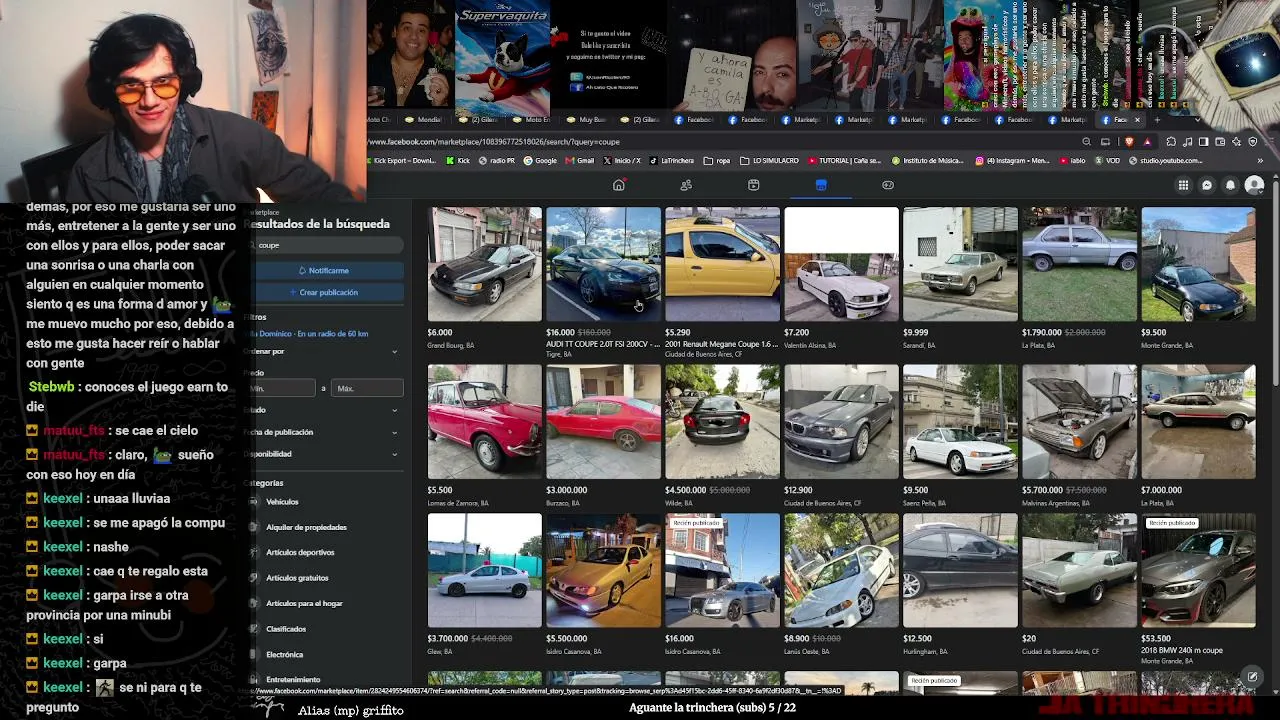The width and height of the screenshot is (1280, 720).
Task: Open Facebook Reels icon in top navigation
Action: (x=754, y=185)
